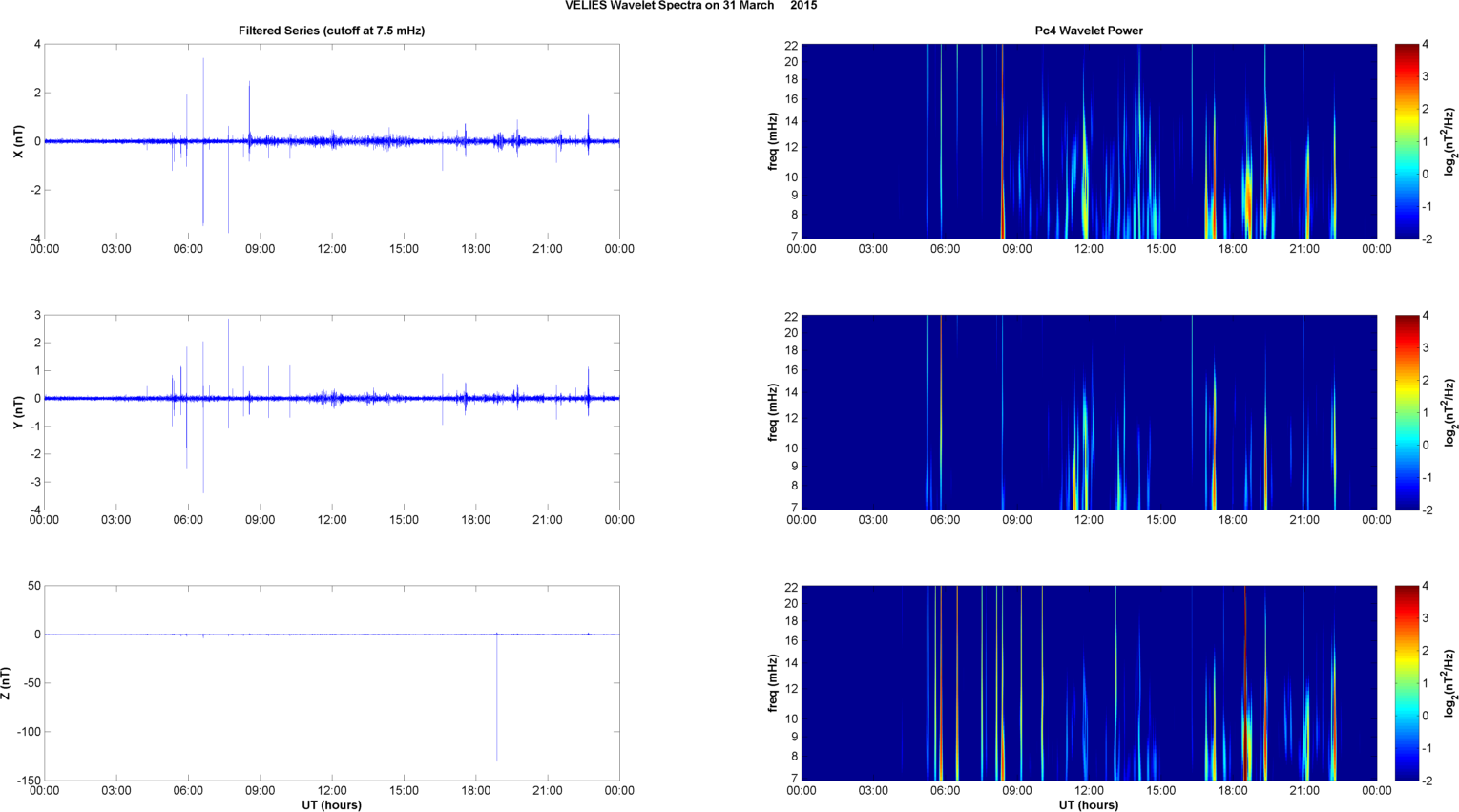Click the X (nT) axis label
The image size is (1459, 812).
coord(16,141)
